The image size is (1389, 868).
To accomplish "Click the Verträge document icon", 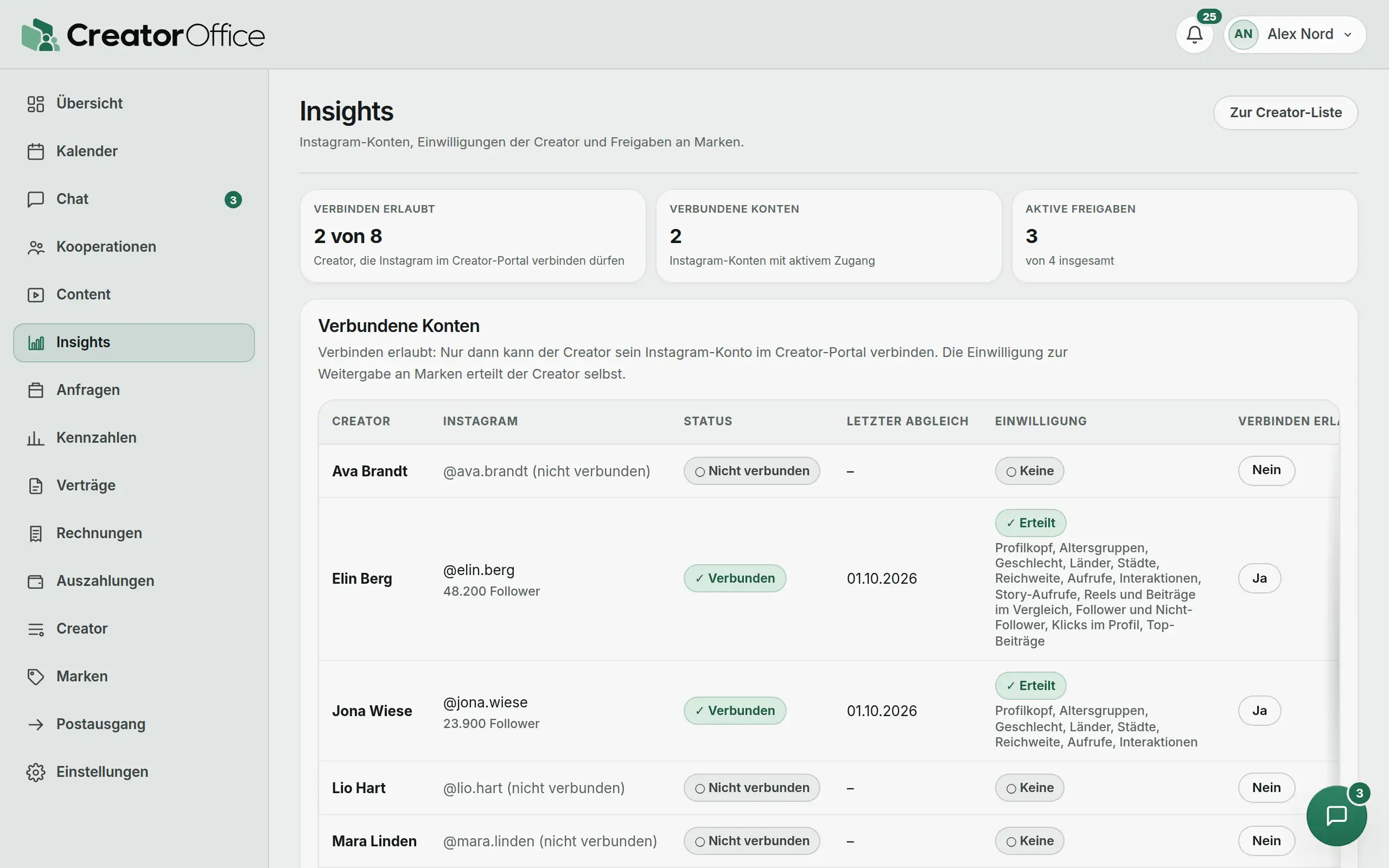I will pyautogui.click(x=36, y=486).
